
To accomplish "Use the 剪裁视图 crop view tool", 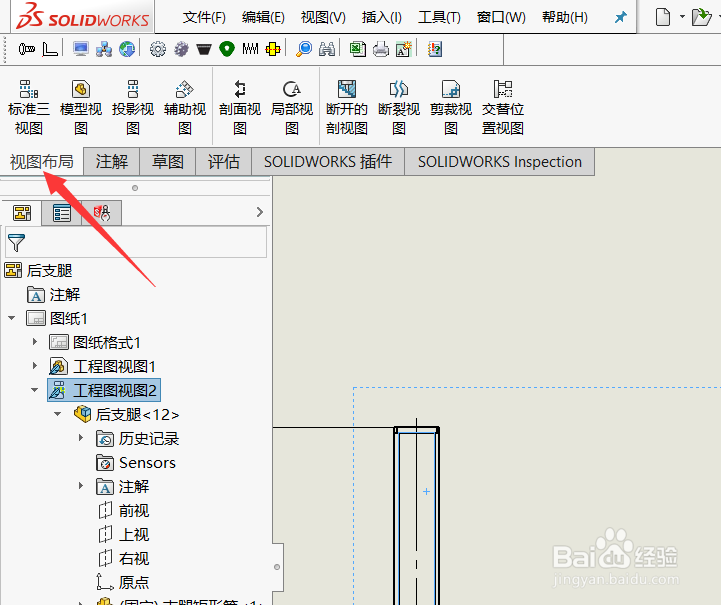I will click(x=451, y=107).
